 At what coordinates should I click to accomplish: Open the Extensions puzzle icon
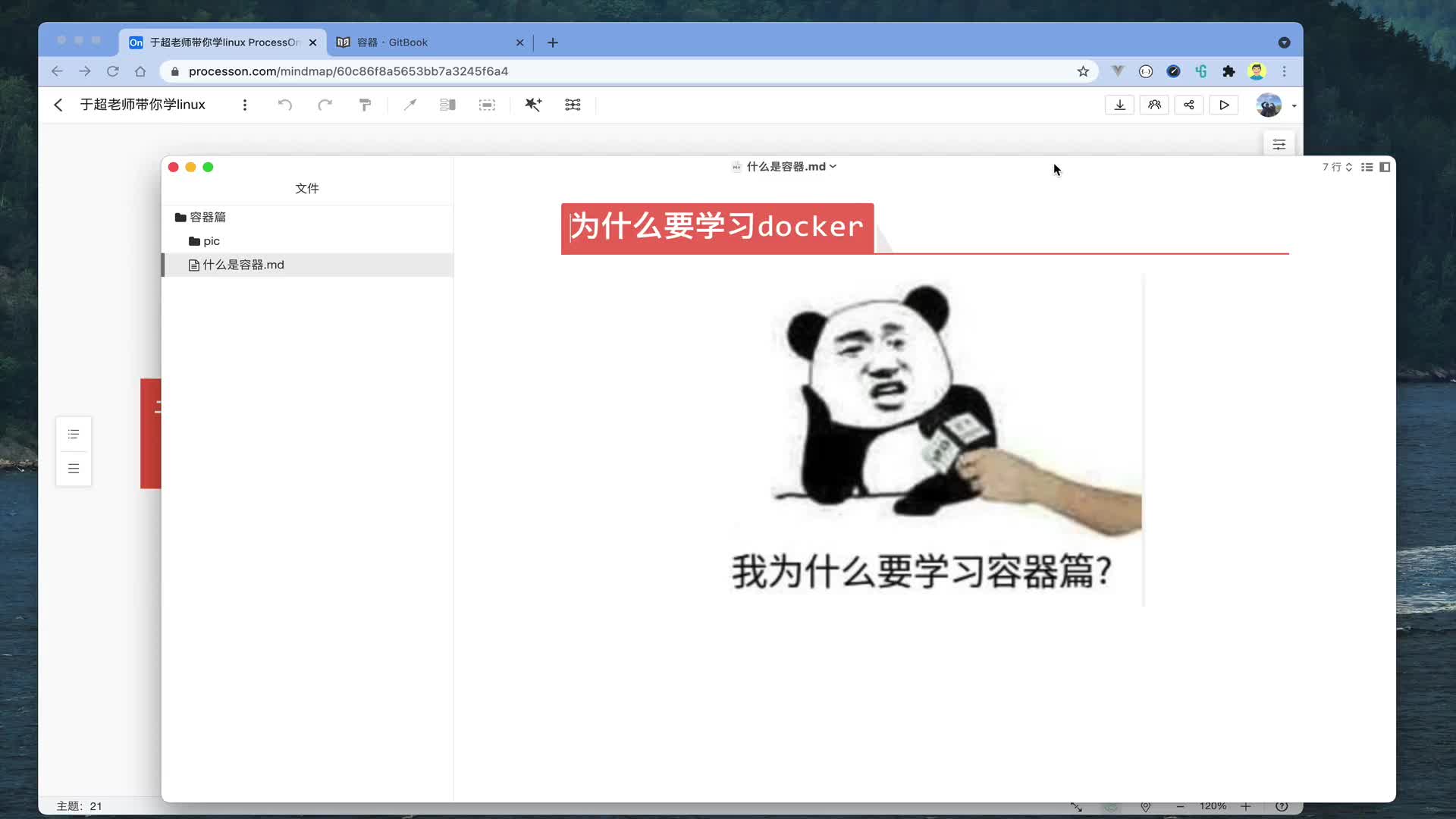(x=1228, y=71)
